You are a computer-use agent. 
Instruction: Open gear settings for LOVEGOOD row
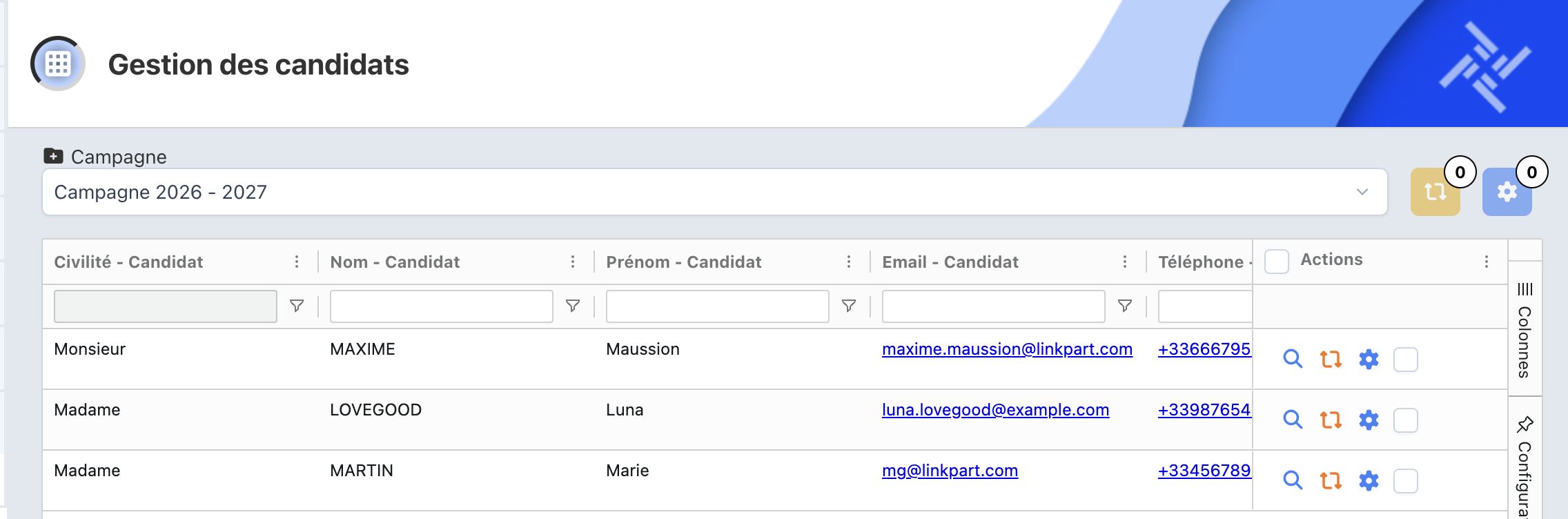pos(1369,420)
